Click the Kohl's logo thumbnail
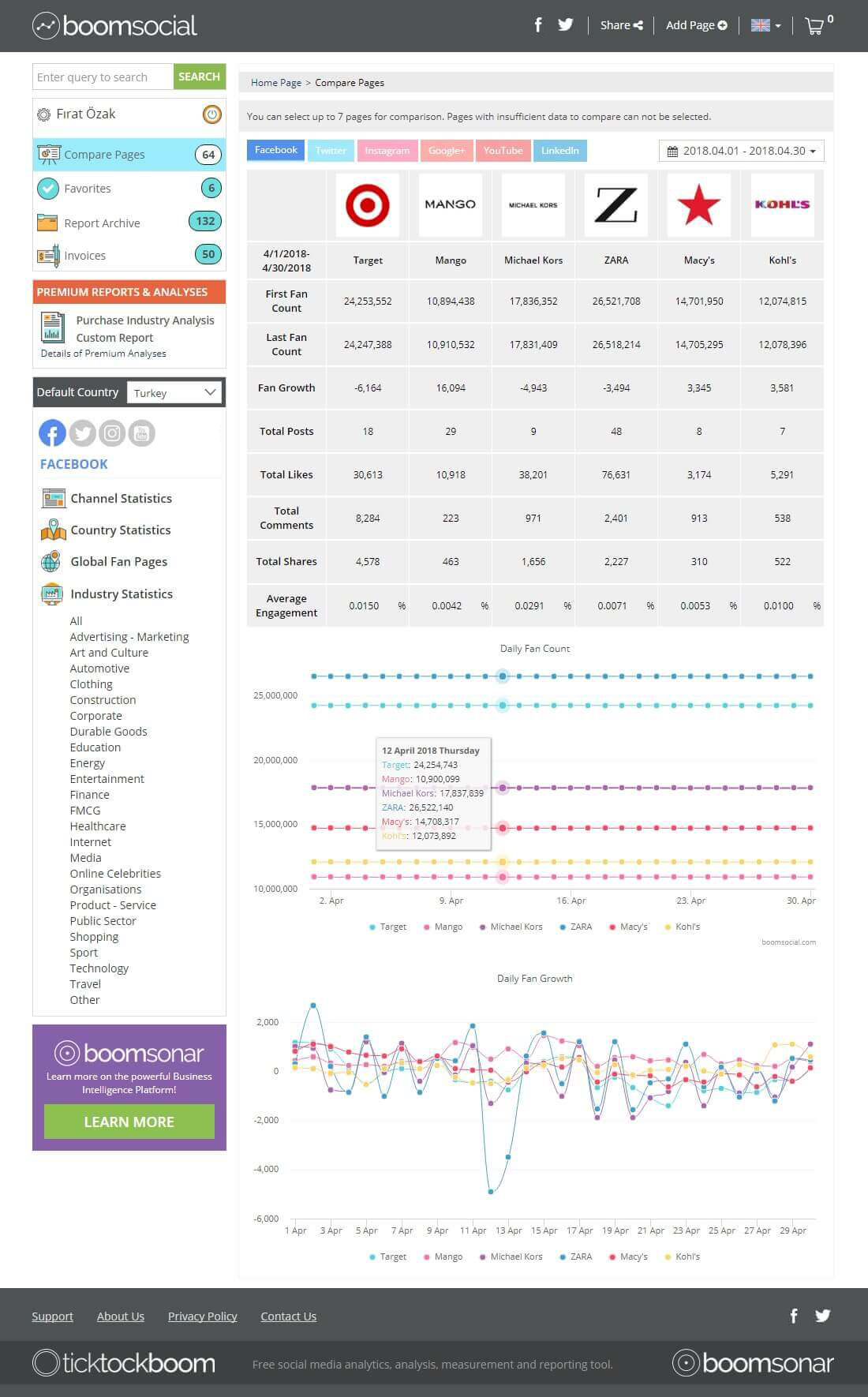Viewport: 868px width, 1397px height. (x=782, y=205)
